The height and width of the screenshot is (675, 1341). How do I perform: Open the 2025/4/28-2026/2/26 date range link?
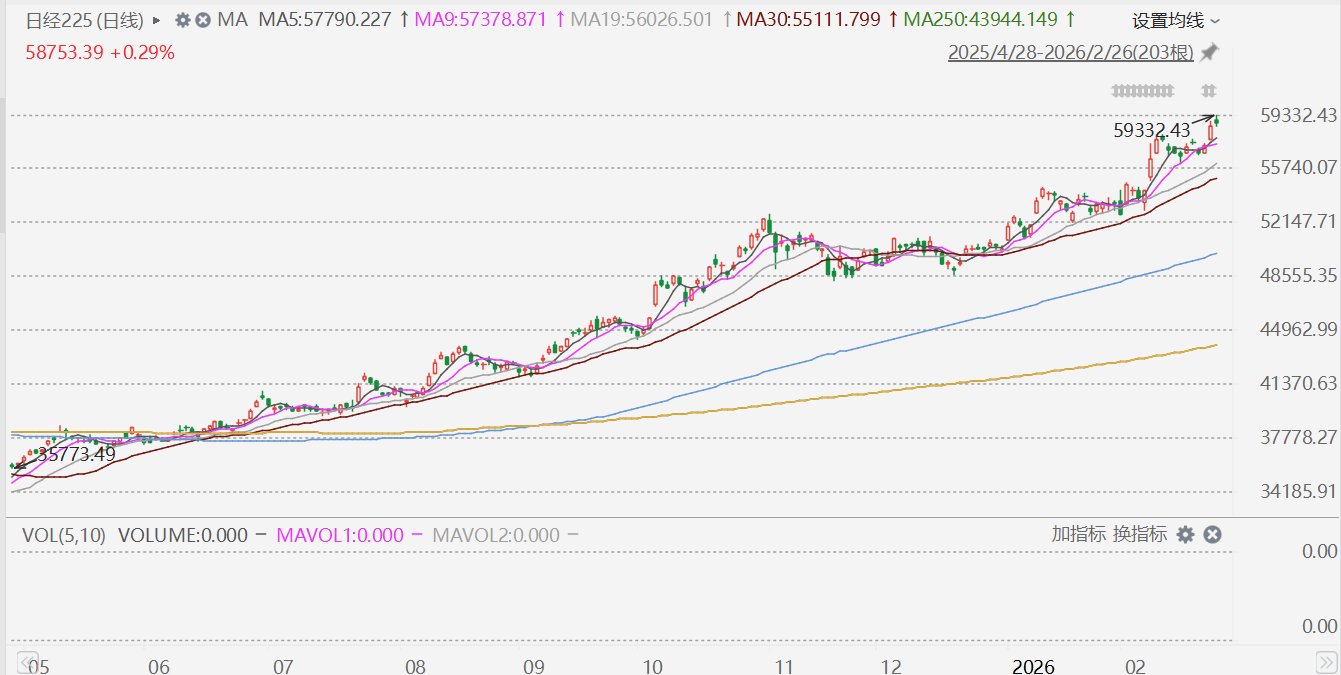(1071, 52)
